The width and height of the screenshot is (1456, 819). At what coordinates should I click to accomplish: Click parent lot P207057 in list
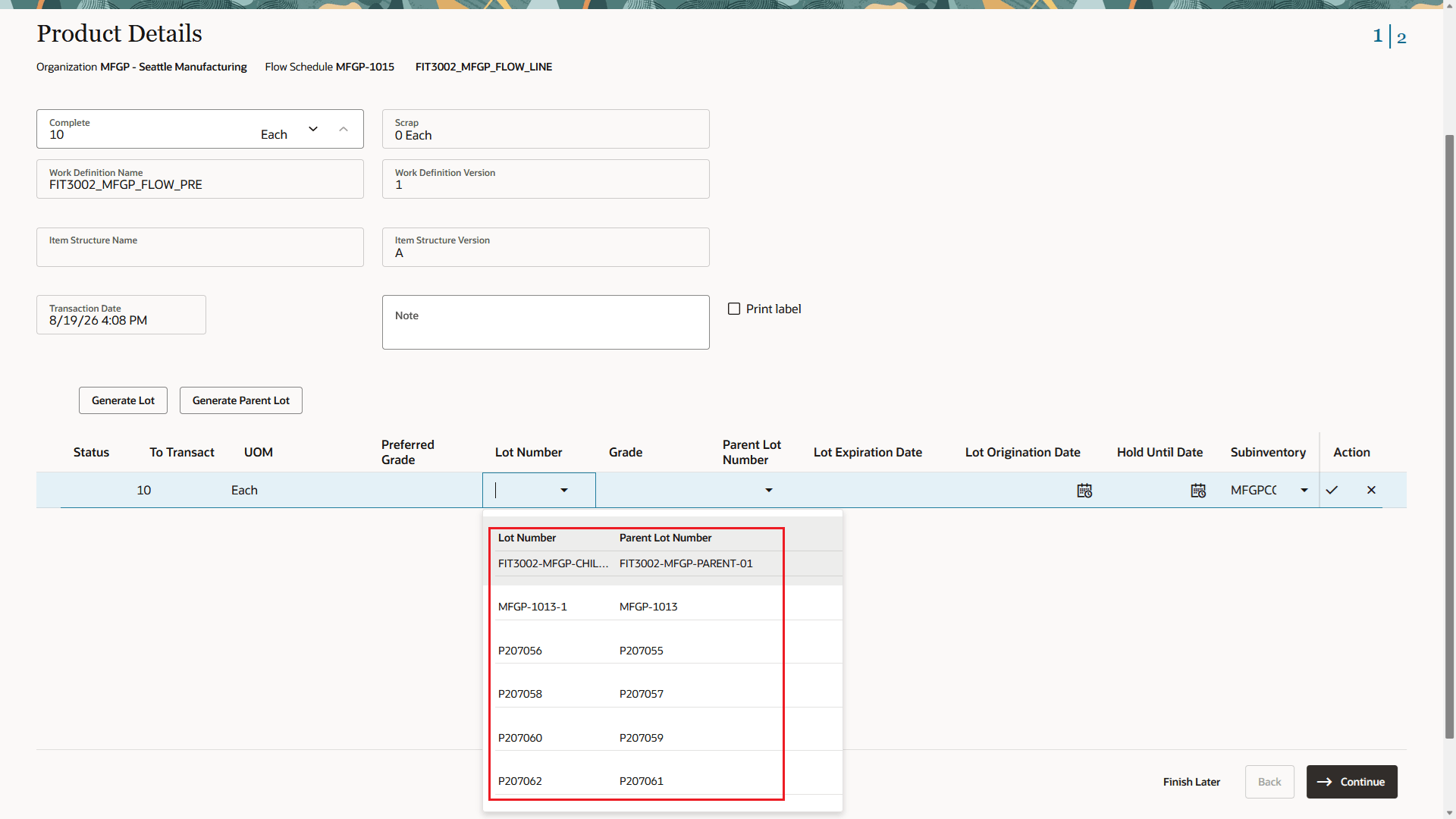642,694
